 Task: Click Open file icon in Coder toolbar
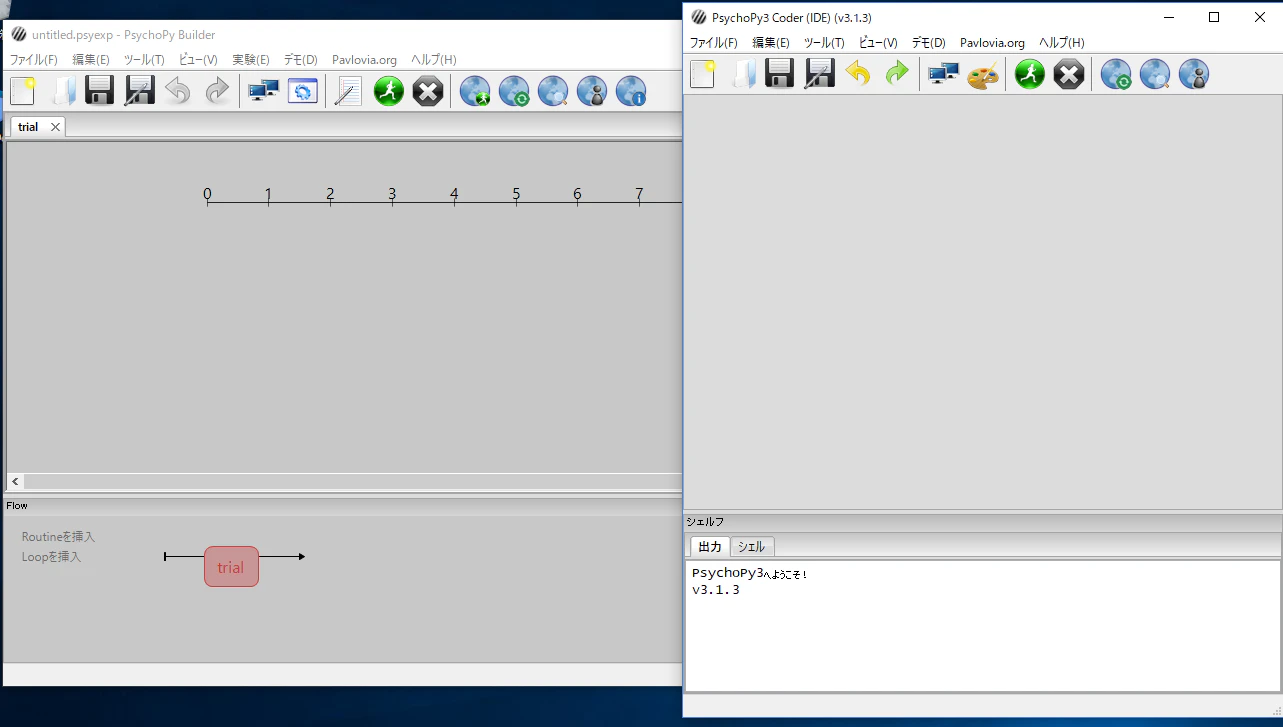pyautogui.click(x=743, y=74)
